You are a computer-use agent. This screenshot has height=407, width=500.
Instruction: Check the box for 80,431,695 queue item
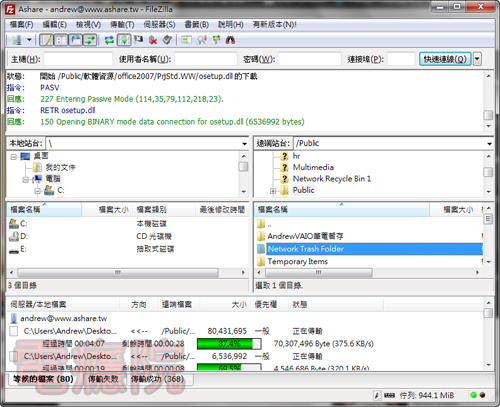(x=14, y=331)
